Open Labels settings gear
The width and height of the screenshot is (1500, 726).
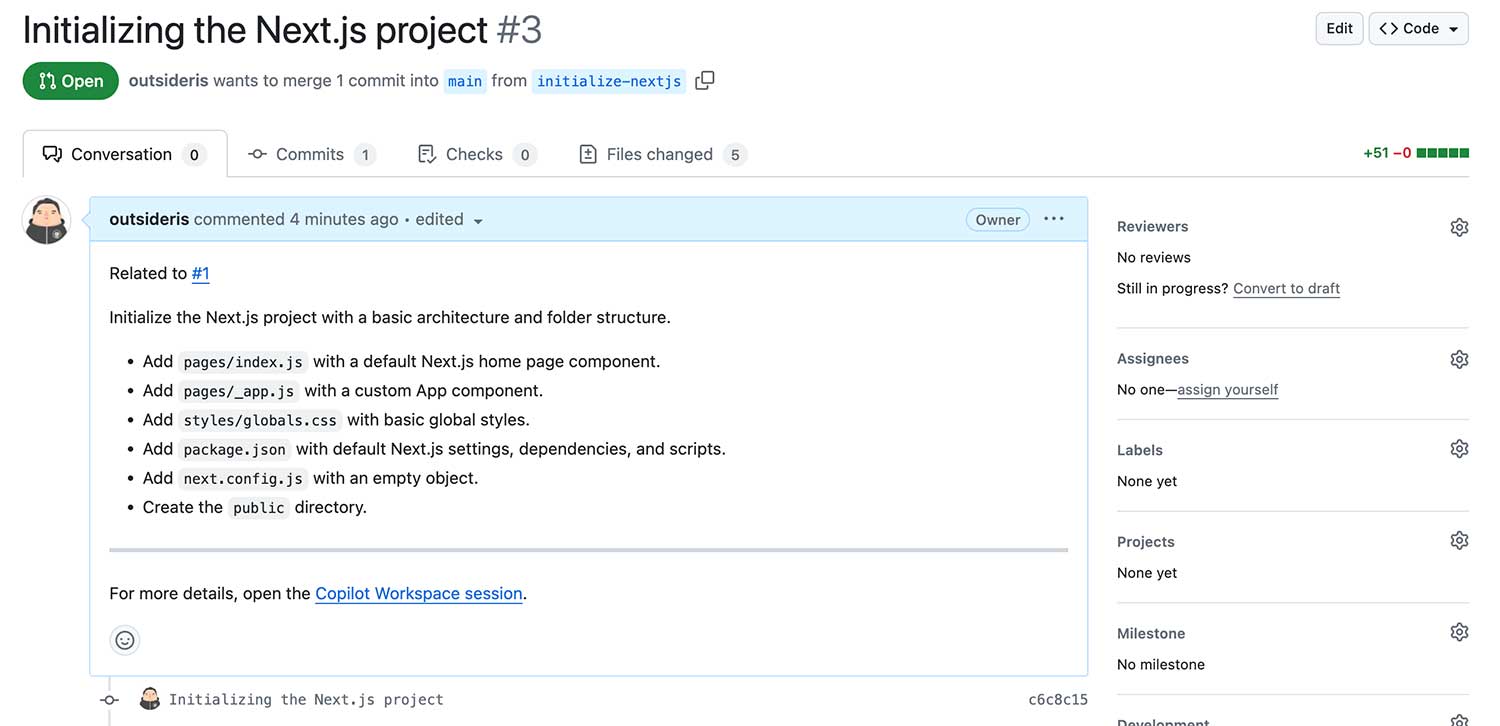[x=1459, y=449]
